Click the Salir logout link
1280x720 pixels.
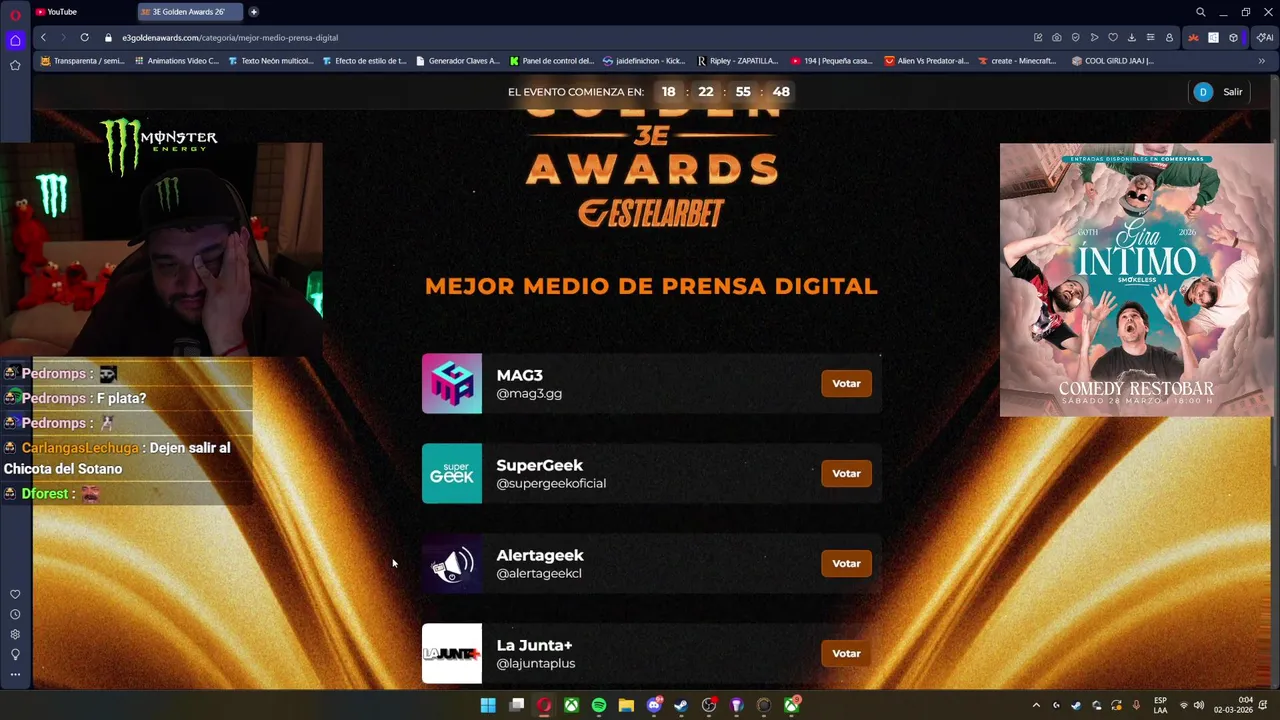[x=1232, y=92]
